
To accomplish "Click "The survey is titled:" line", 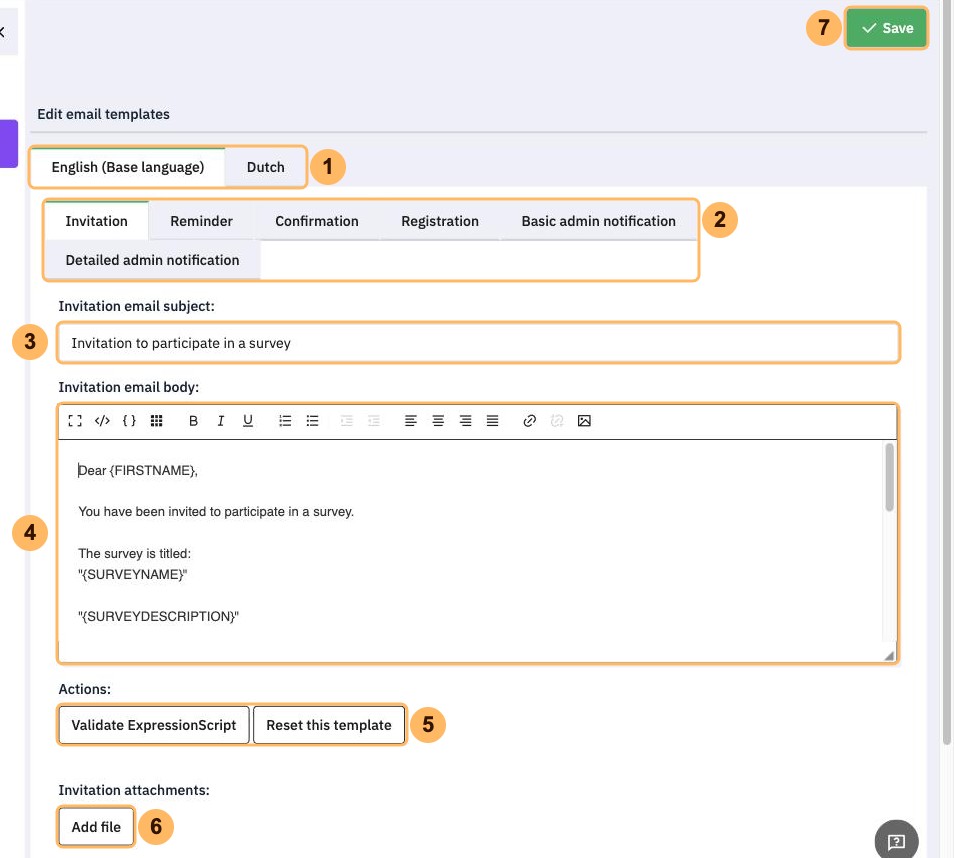I will pyautogui.click(x=134, y=553).
